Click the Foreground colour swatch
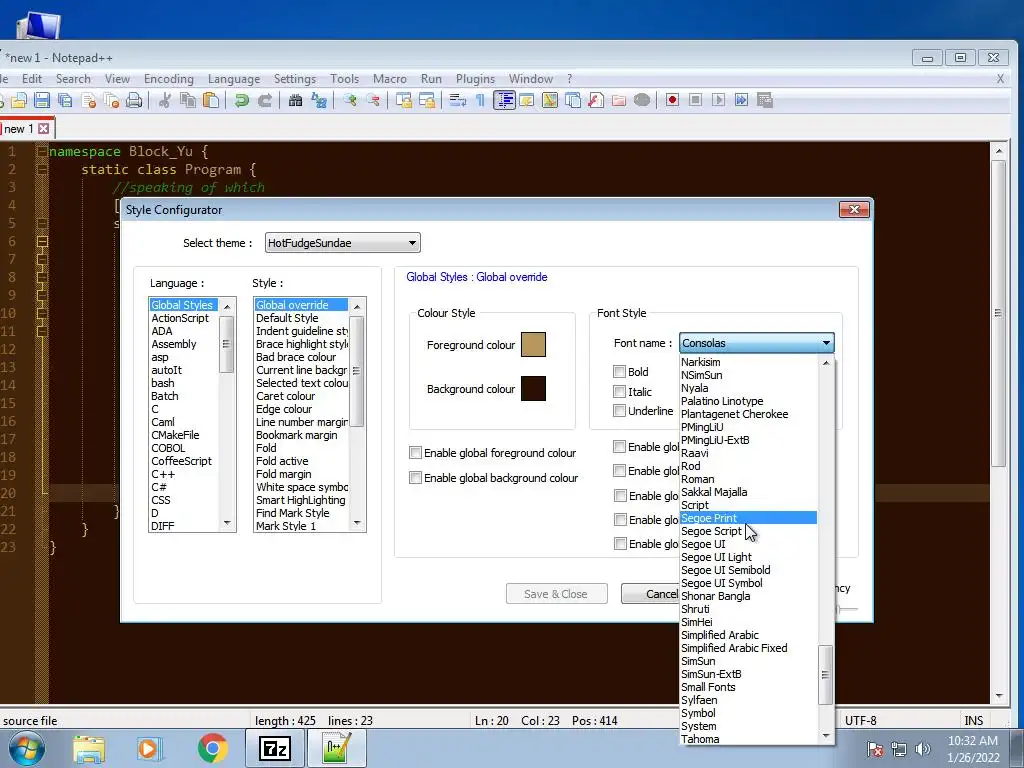The image size is (1024, 768). [533, 344]
